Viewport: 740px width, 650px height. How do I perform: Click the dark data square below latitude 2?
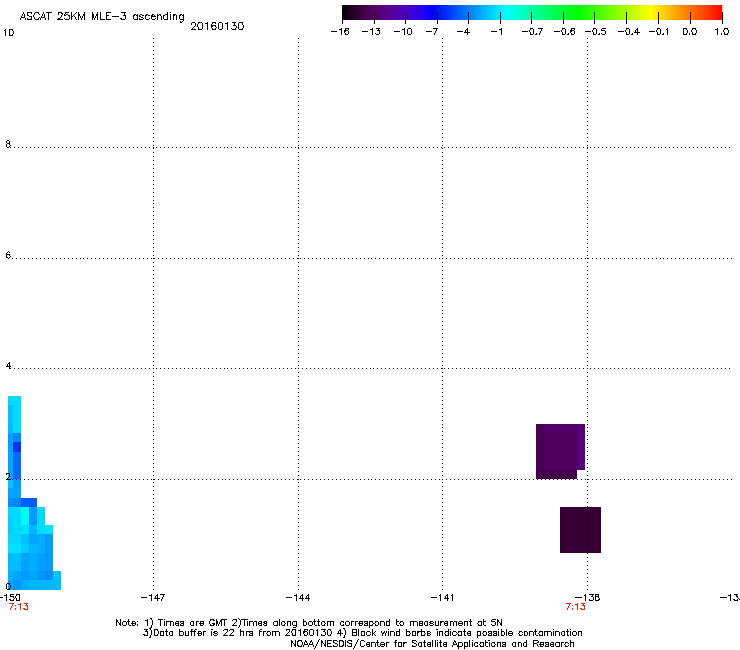pyautogui.click(x=580, y=530)
